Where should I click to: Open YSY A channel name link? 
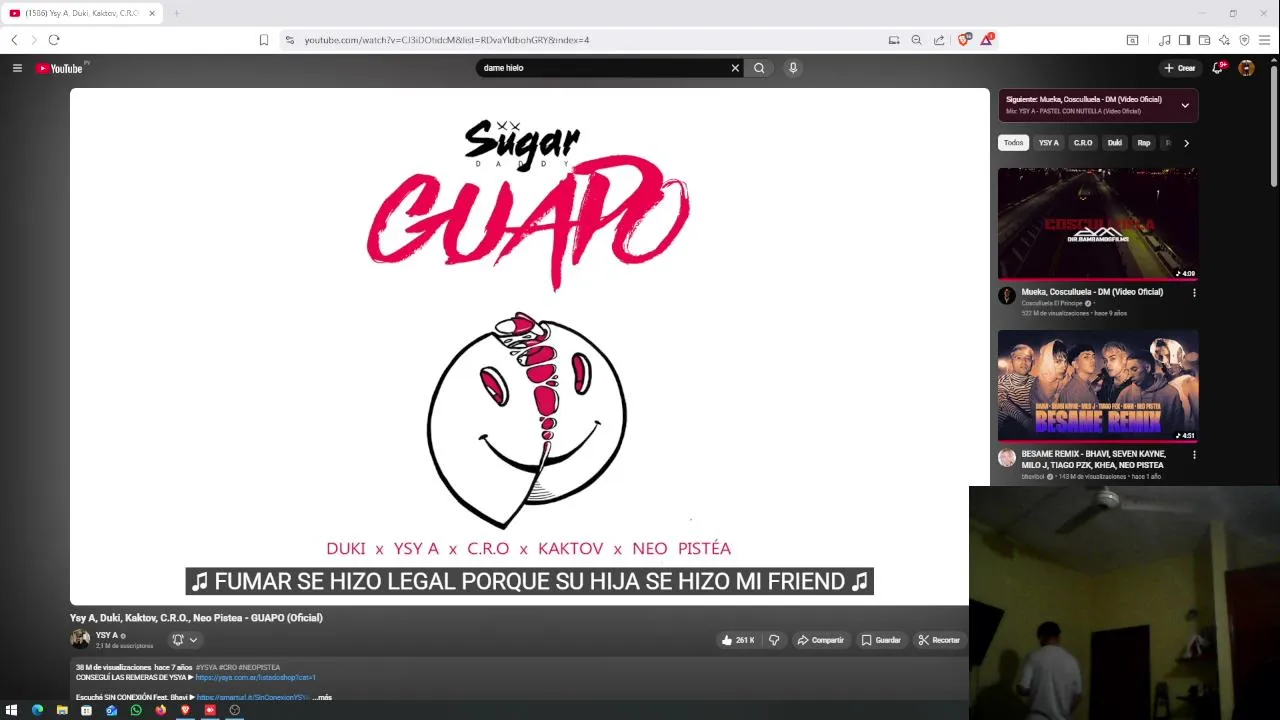107,635
